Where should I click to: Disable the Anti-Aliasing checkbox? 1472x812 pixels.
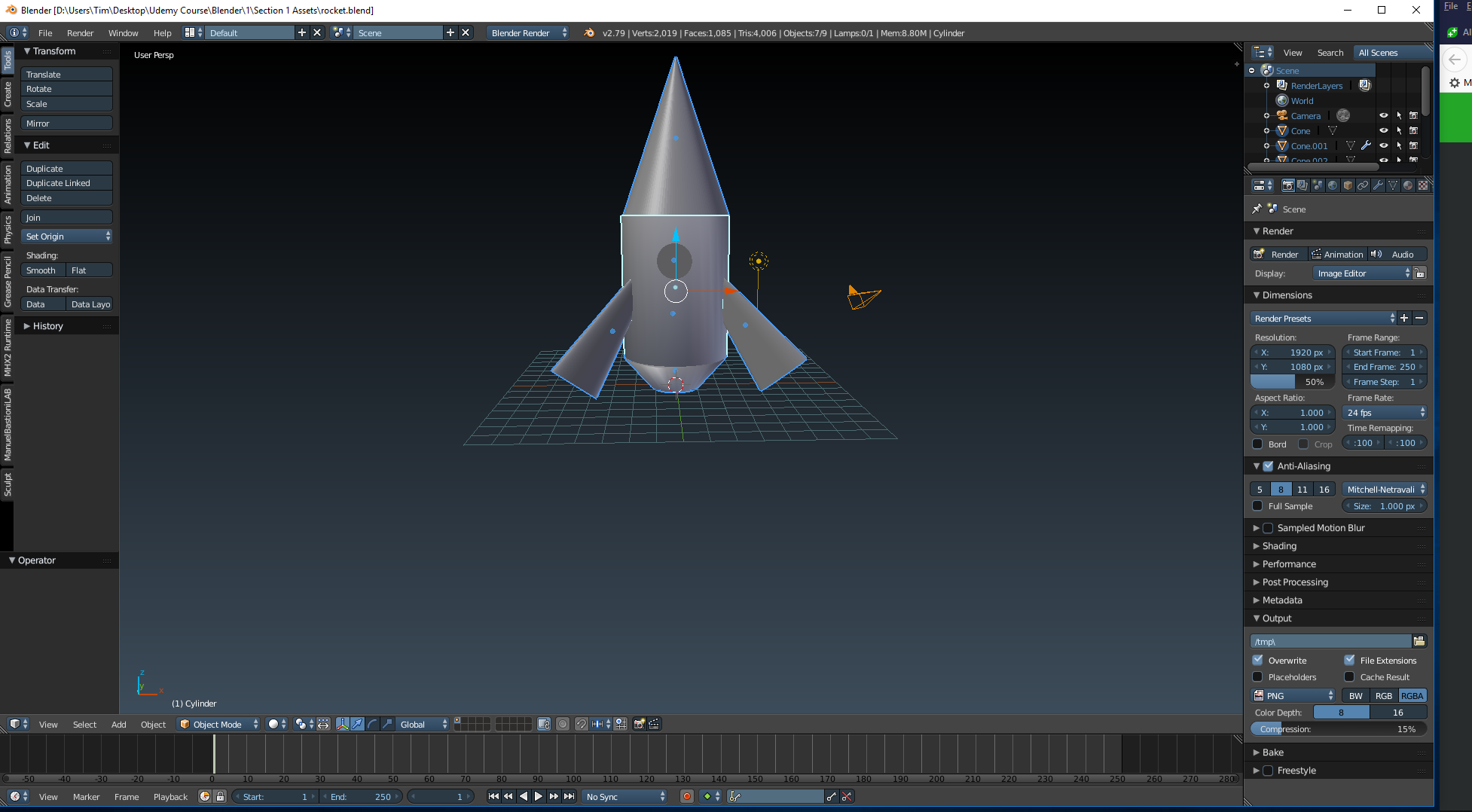coord(1269,466)
